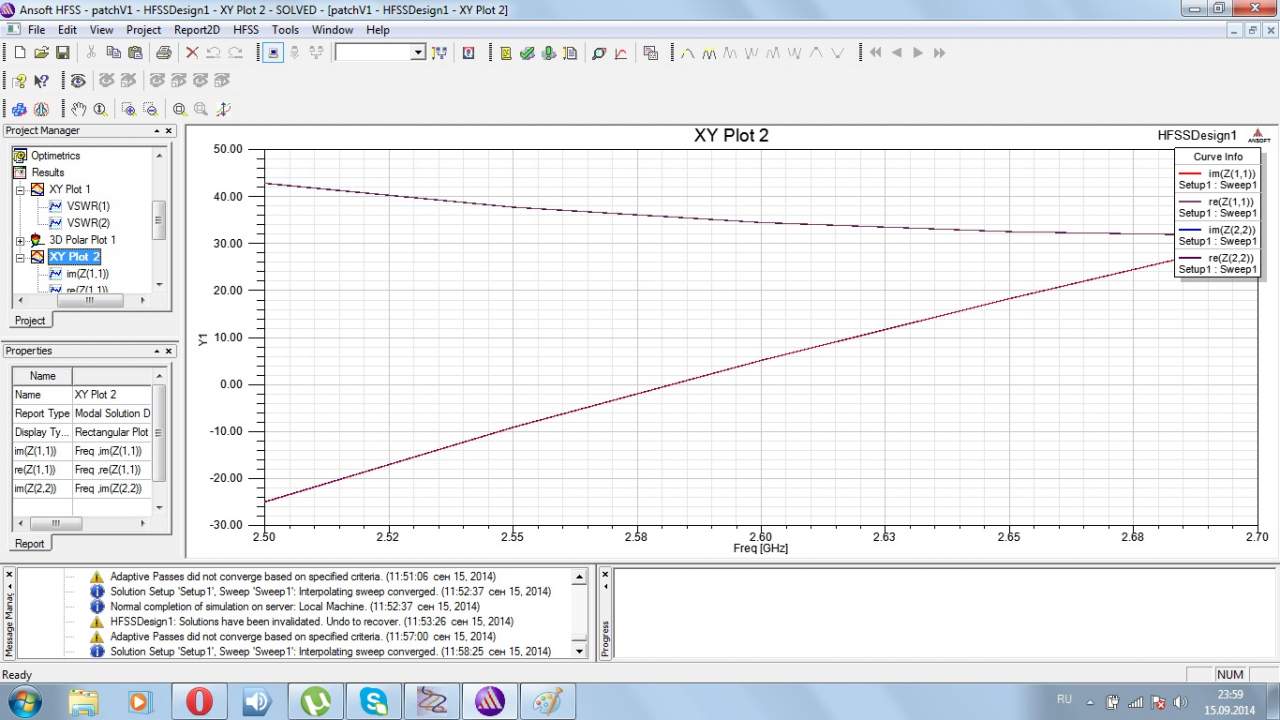The height and width of the screenshot is (720, 1280).
Task: Open a project with the folder icon
Action: (x=41, y=53)
